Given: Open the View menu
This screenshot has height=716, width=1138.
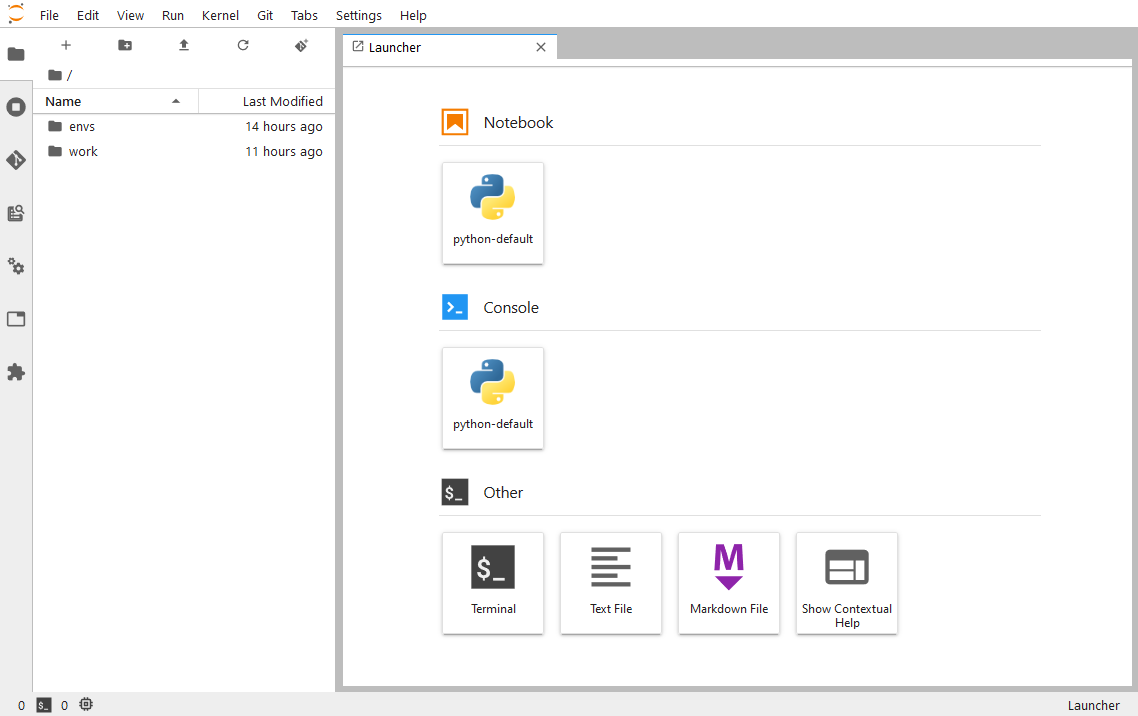Looking at the screenshot, I should point(130,15).
